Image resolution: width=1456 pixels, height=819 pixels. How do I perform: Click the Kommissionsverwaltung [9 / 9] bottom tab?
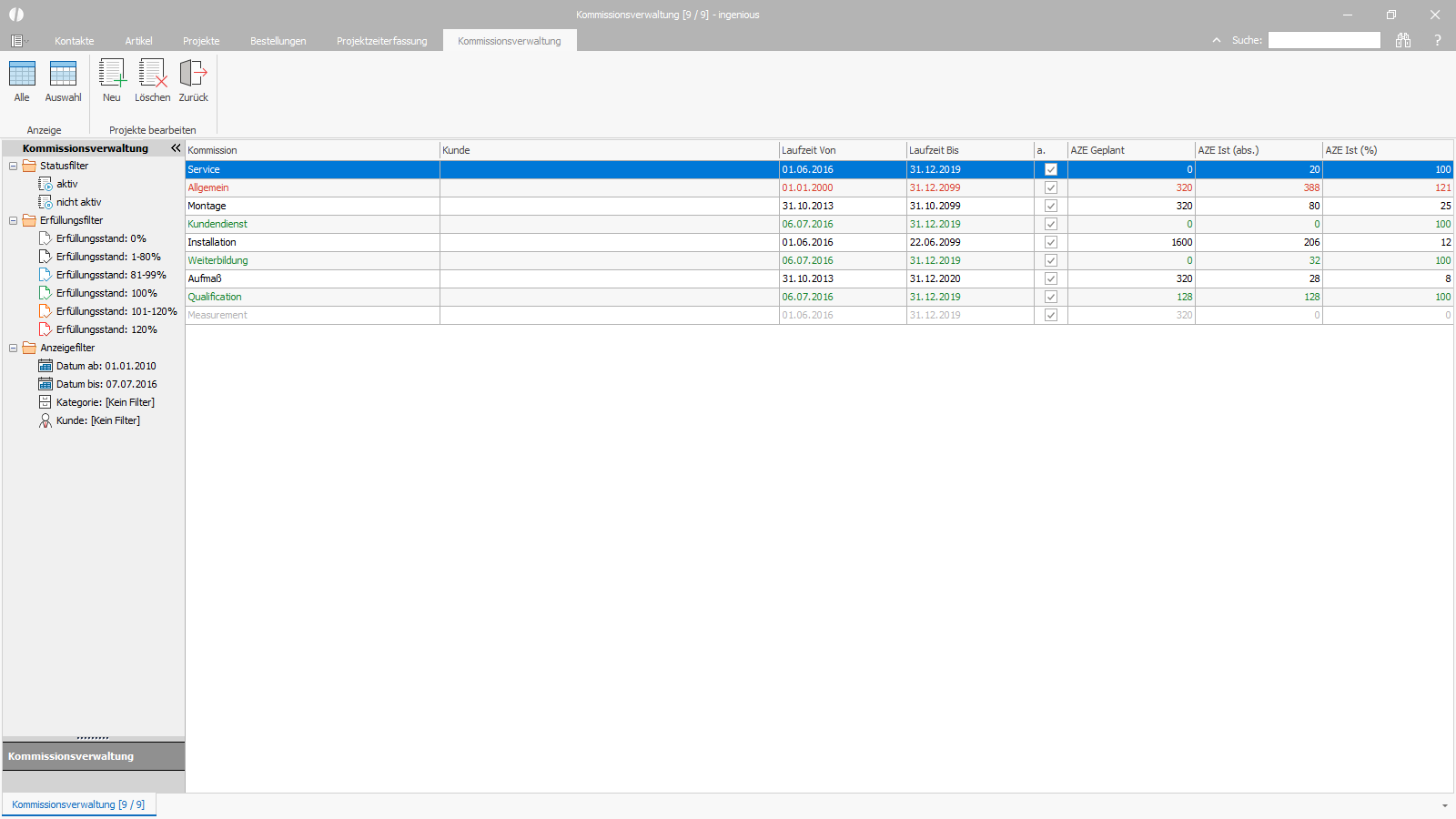click(x=78, y=804)
